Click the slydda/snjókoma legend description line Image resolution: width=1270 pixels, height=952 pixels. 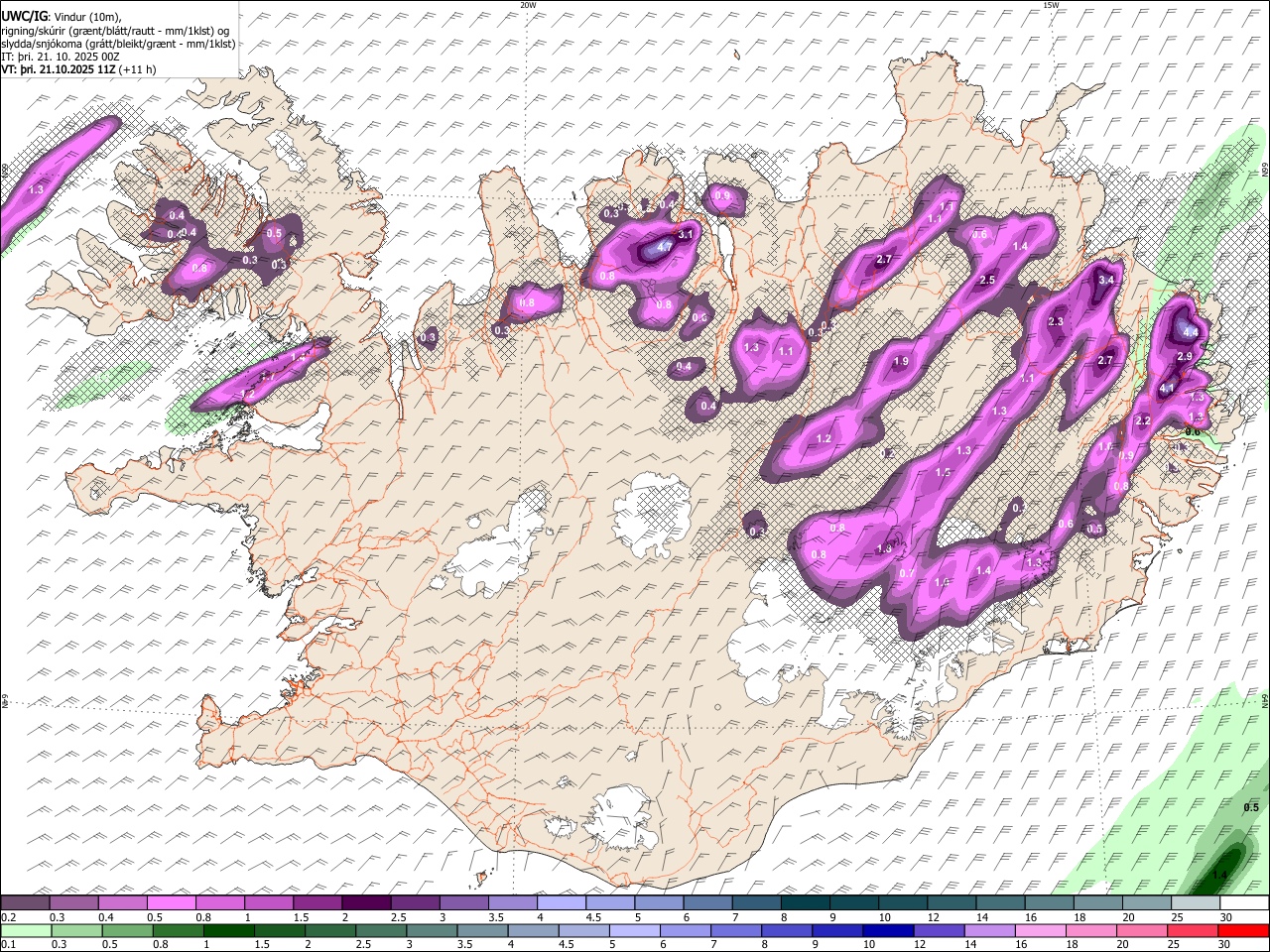coord(118,44)
